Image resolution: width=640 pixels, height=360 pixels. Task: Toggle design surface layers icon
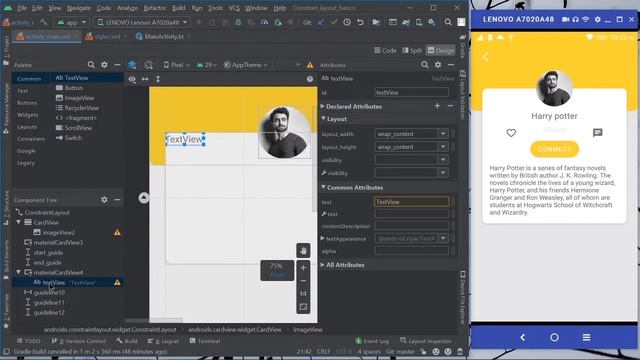[x=132, y=65]
